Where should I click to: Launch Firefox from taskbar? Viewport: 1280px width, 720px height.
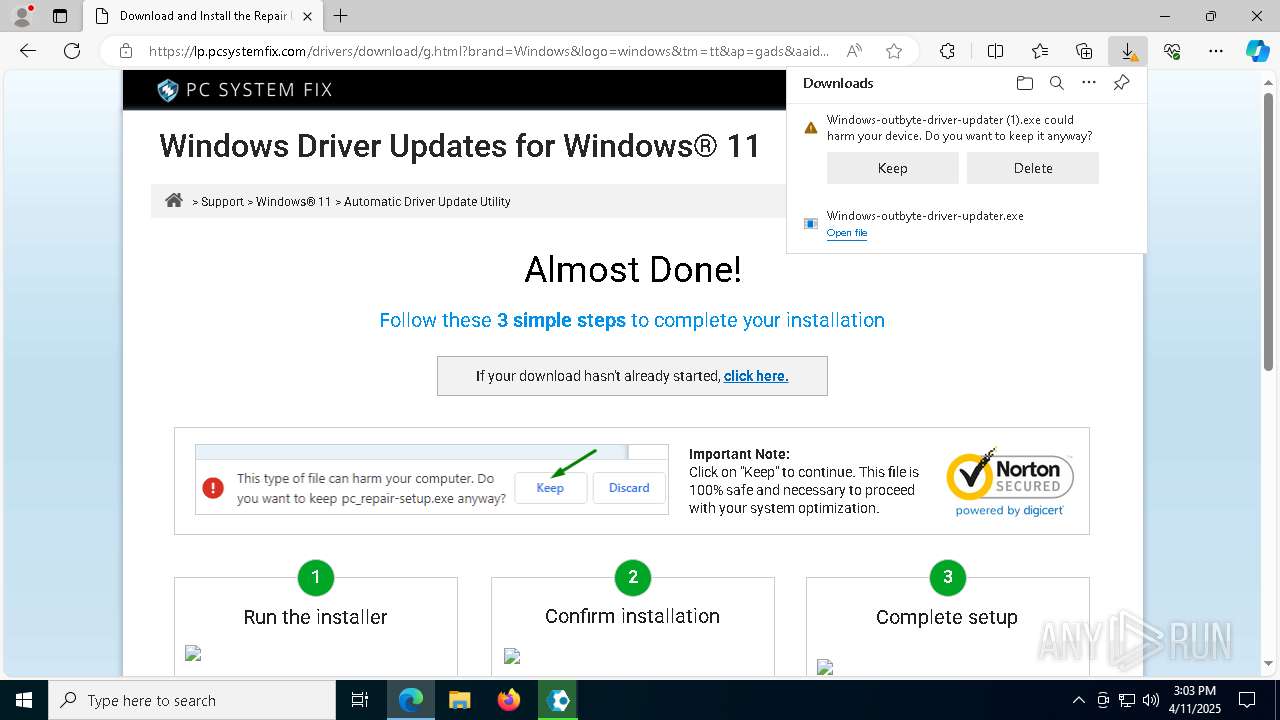point(509,700)
